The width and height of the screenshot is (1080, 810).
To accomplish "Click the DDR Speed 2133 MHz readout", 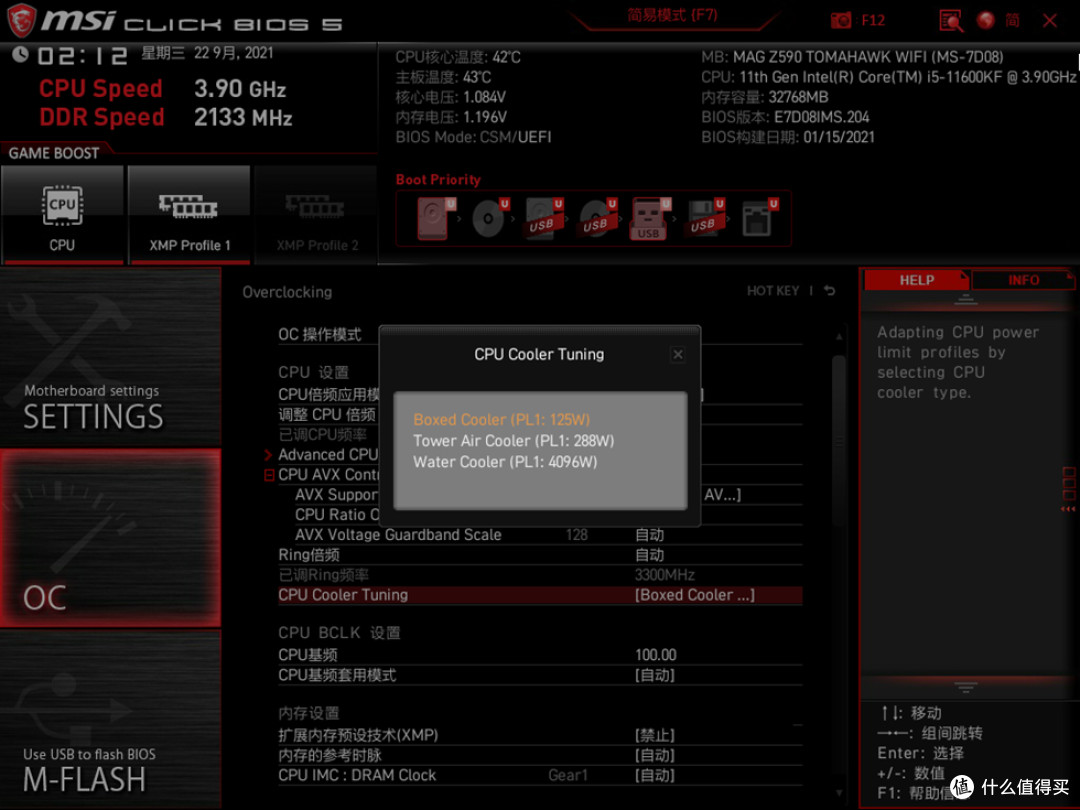I will (x=165, y=118).
